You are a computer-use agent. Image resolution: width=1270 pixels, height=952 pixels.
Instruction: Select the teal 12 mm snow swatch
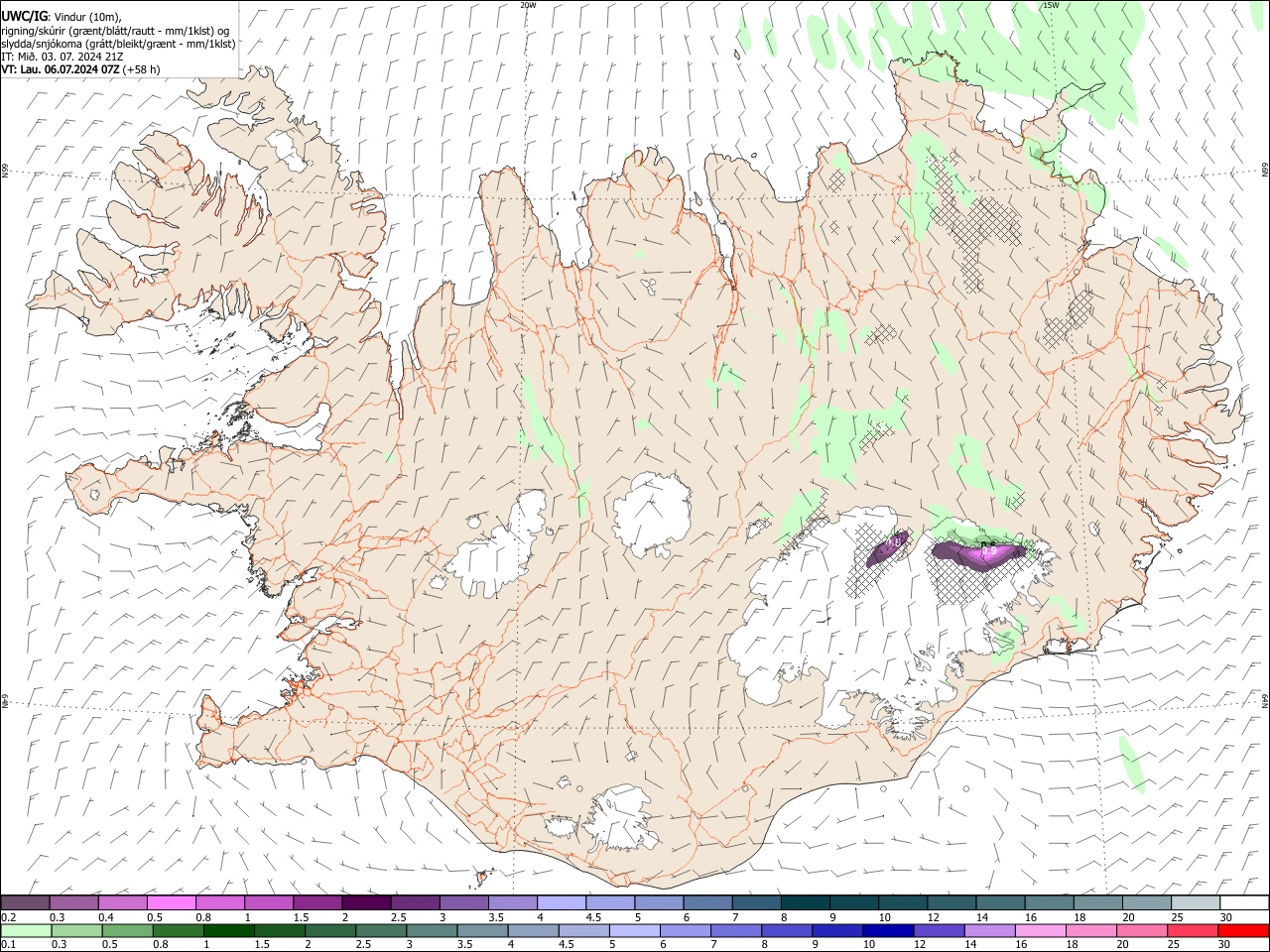(x=952, y=902)
